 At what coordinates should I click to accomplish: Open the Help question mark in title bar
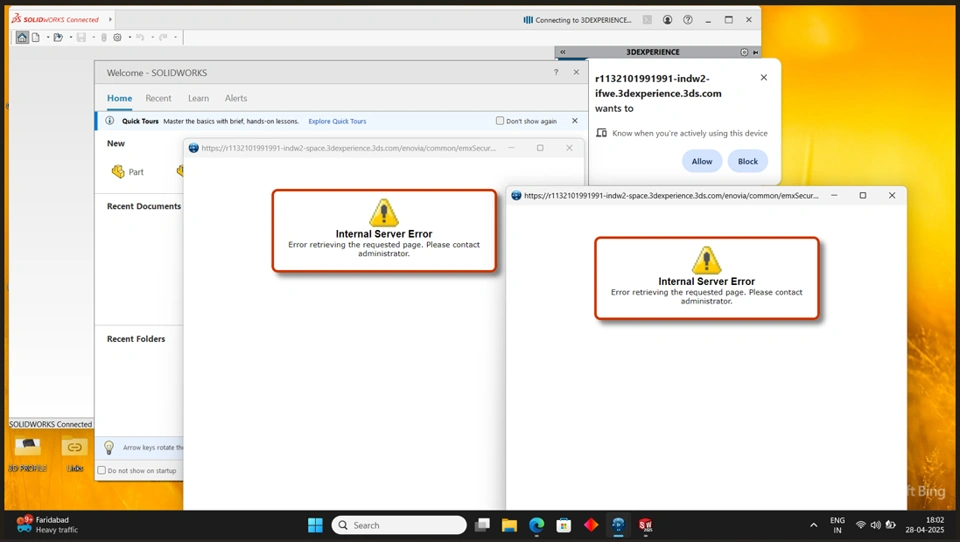688,20
